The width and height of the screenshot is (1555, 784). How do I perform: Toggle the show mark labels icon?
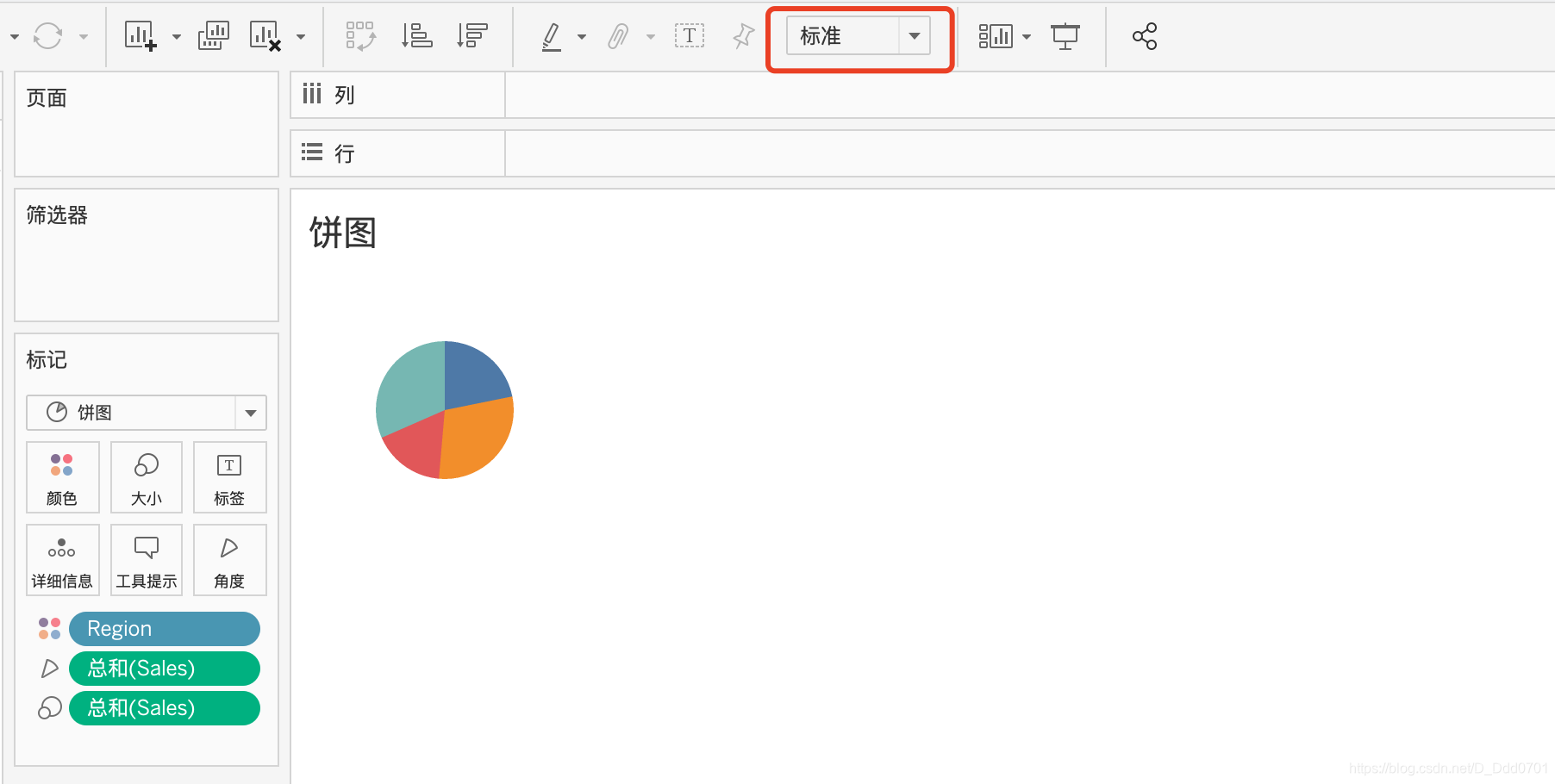(690, 36)
